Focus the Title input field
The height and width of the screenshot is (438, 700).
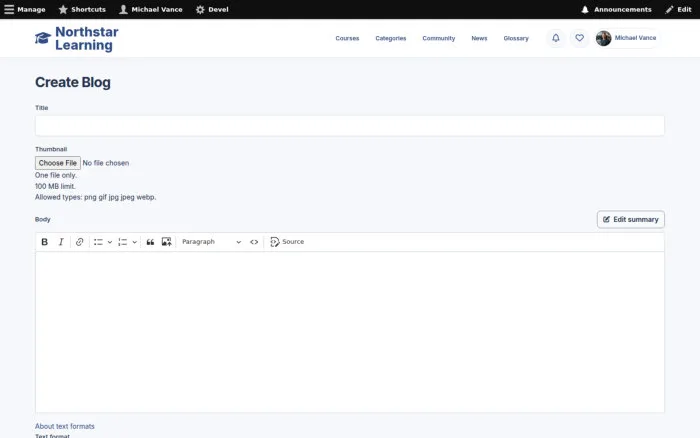coord(350,126)
